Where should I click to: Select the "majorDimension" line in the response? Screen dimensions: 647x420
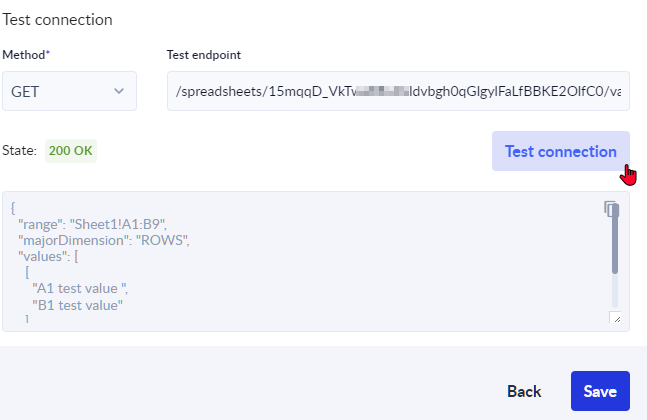click(x=103, y=241)
